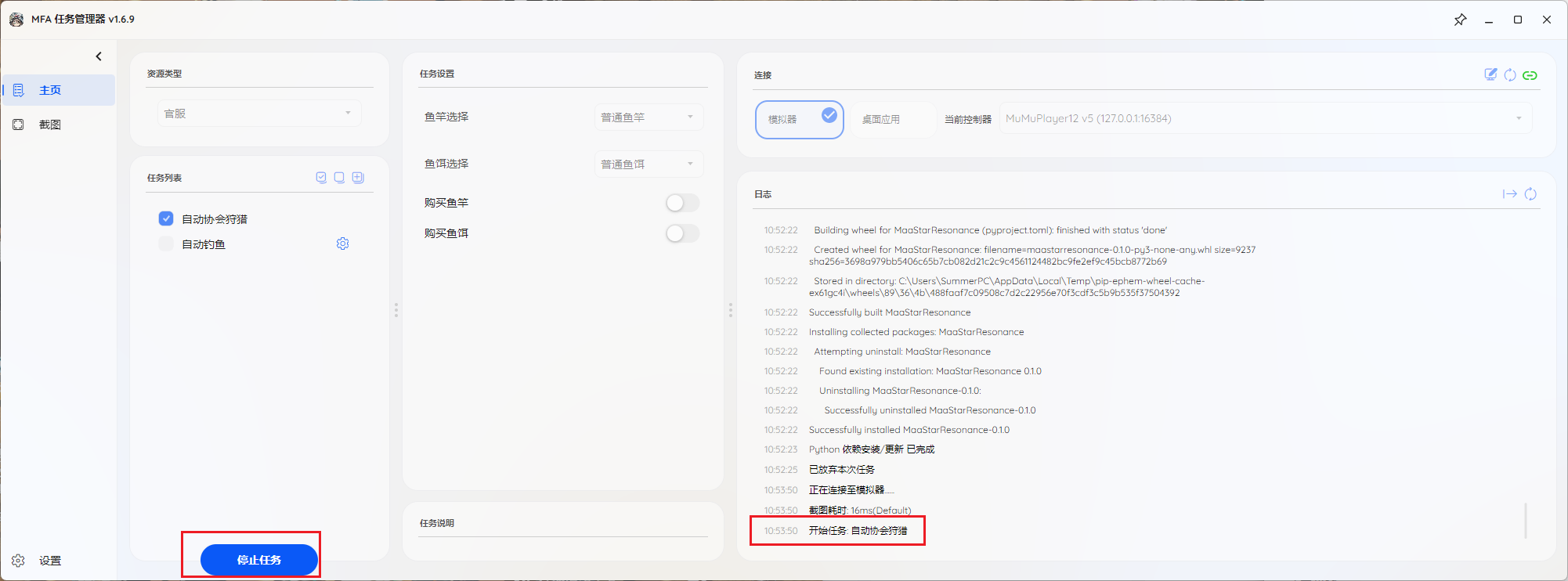Click the edit controller icon in 连接 panel
1568x581 pixels.
click(x=1490, y=74)
